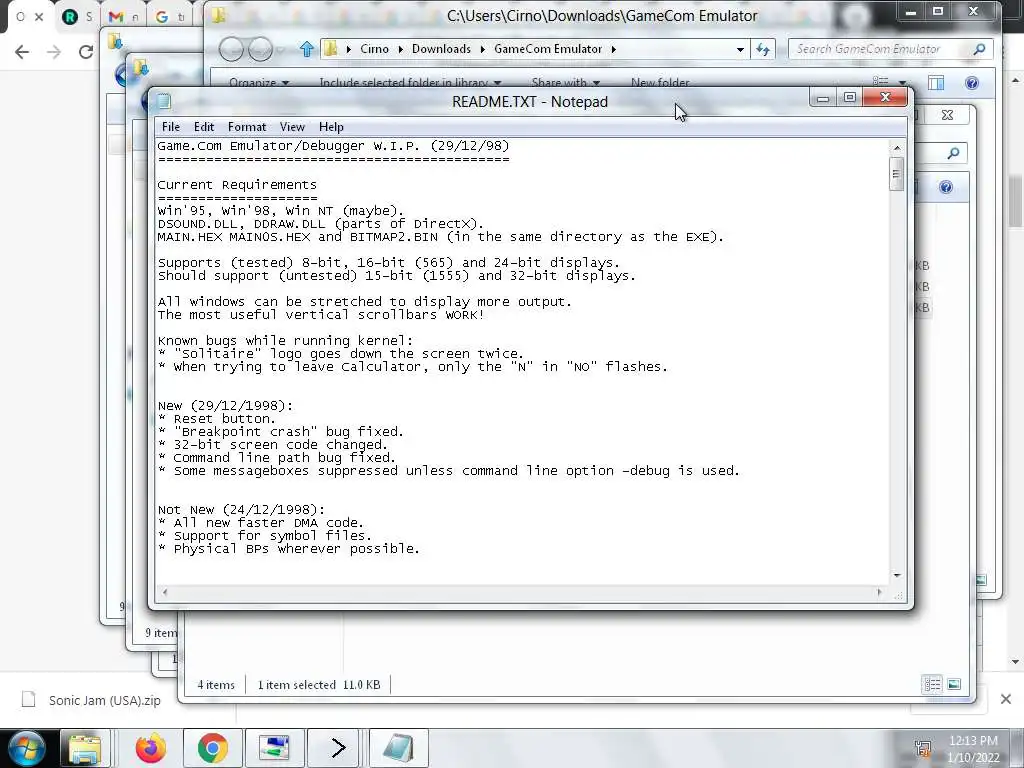This screenshot has width=1024, height=768.
Task: Toggle the preview pane icon in Explorer
Action: [936, 82]
